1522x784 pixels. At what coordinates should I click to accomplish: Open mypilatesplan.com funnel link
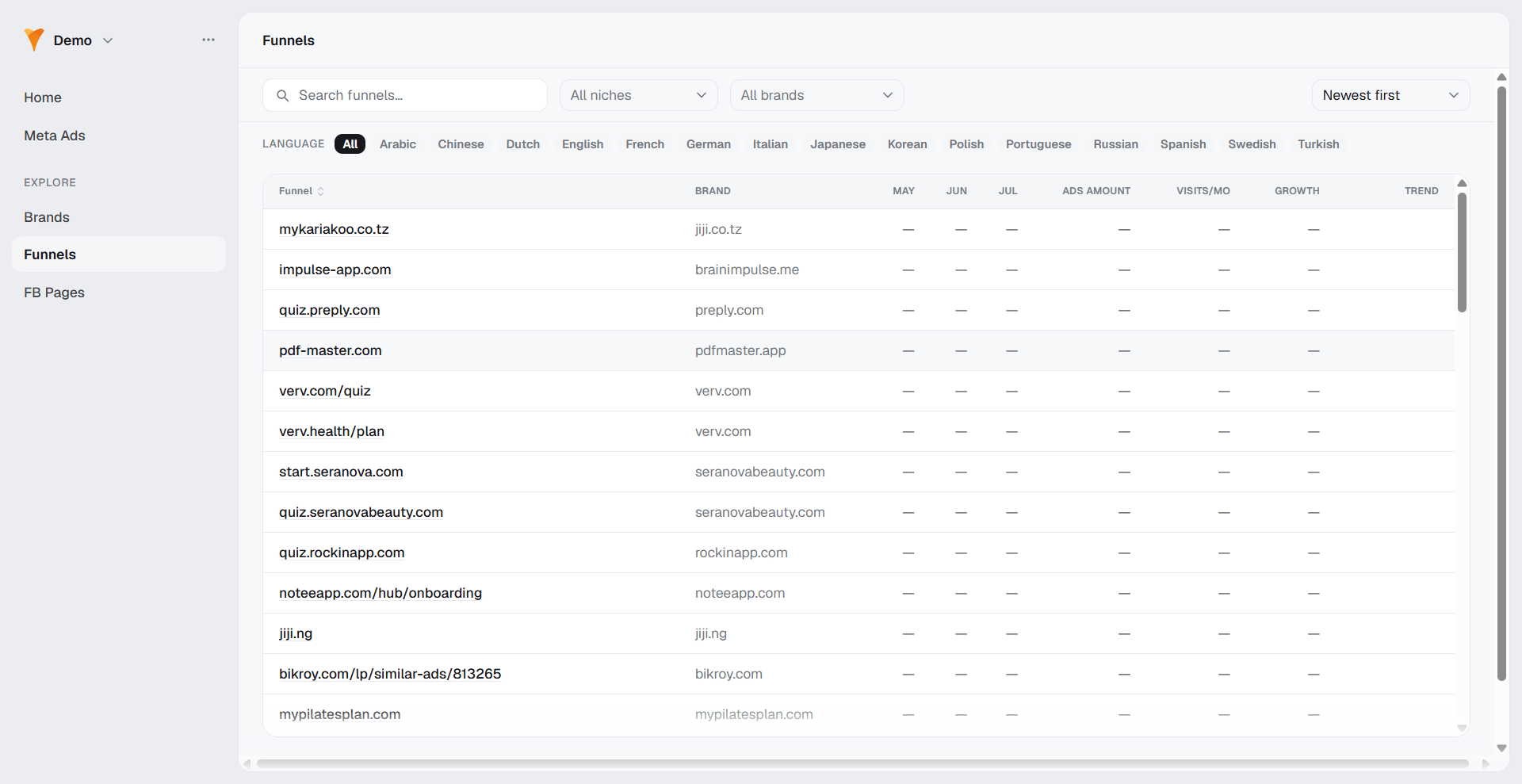tap(339, 714)
